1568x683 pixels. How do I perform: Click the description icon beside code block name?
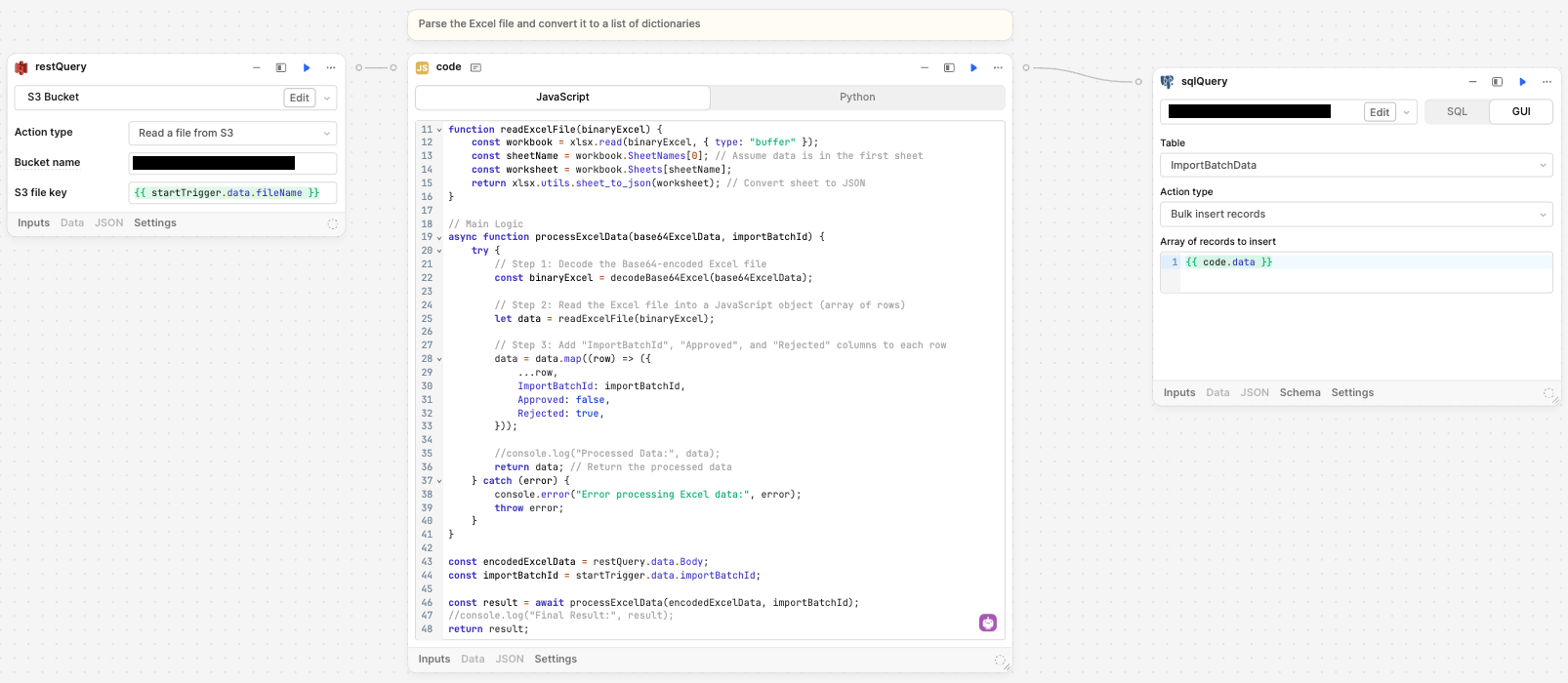click(x=475, y=67)
